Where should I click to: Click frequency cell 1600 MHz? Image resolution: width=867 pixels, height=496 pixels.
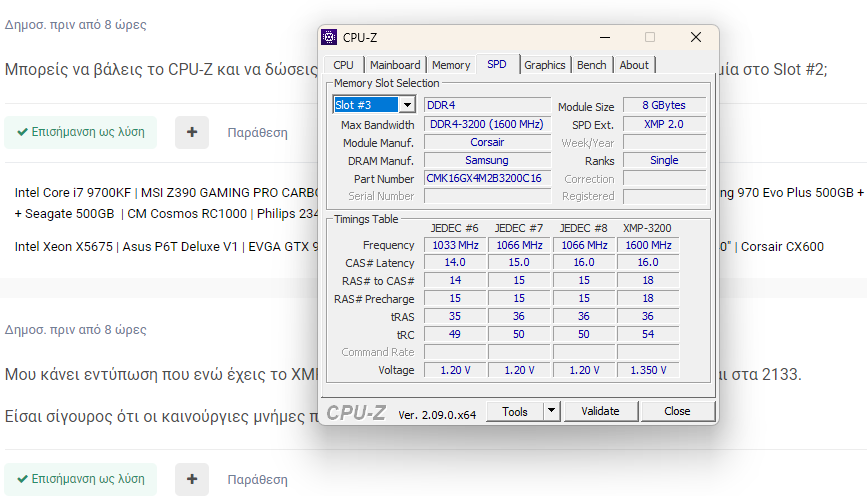(x=648, y=245)
